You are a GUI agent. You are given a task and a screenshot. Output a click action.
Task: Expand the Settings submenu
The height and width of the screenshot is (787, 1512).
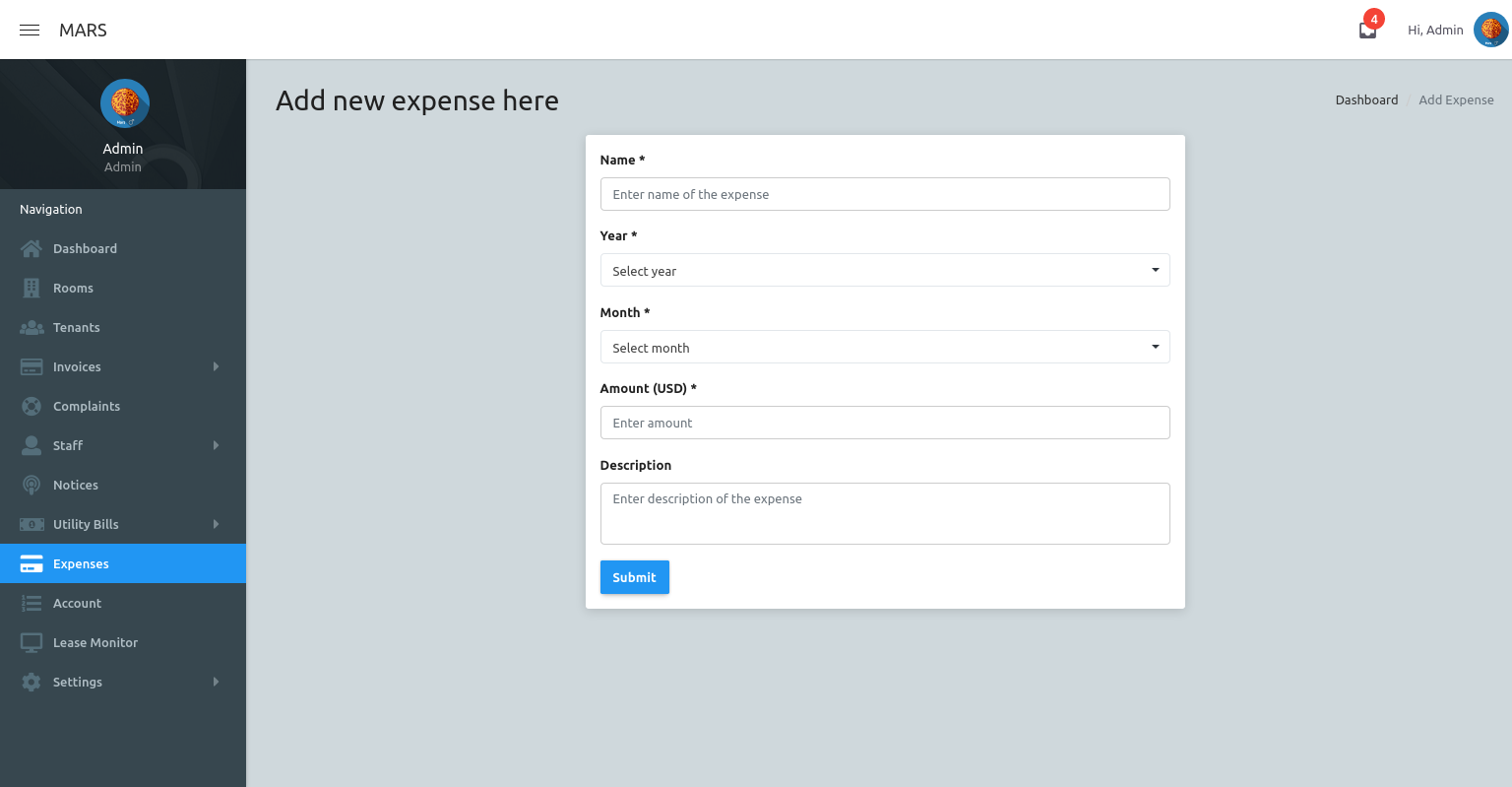coord(216,682)
